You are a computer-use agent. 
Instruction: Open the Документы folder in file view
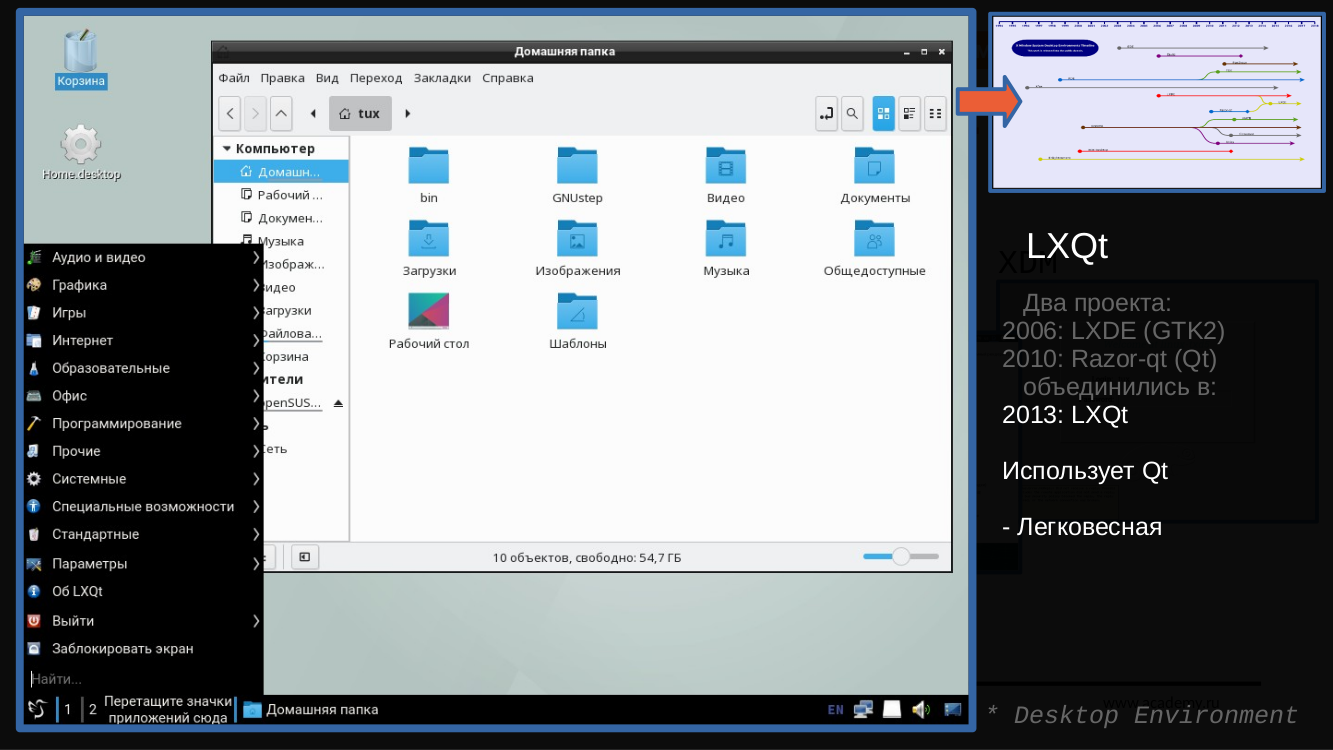[875, 175]
